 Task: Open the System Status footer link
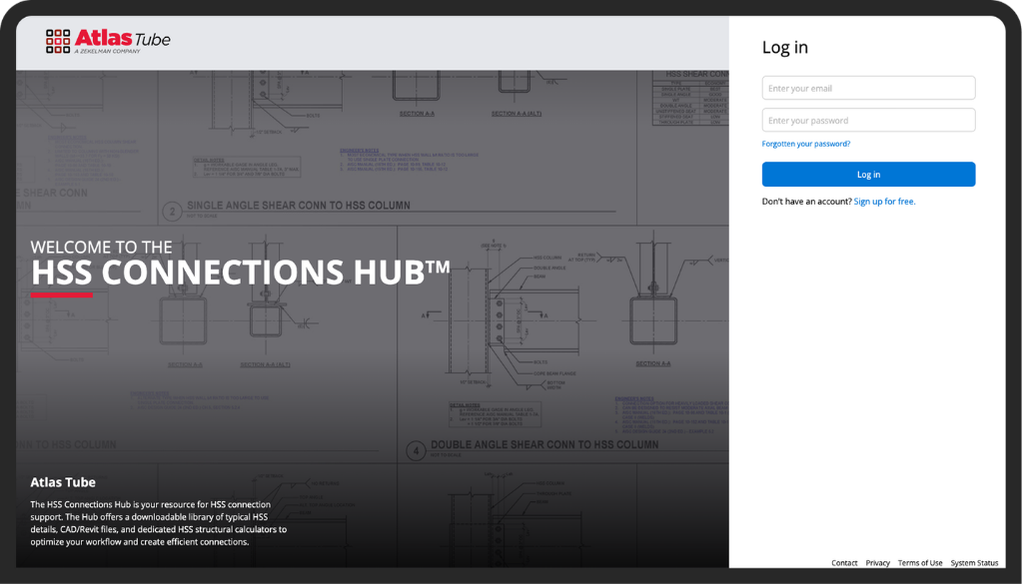(x=974, y=562)
